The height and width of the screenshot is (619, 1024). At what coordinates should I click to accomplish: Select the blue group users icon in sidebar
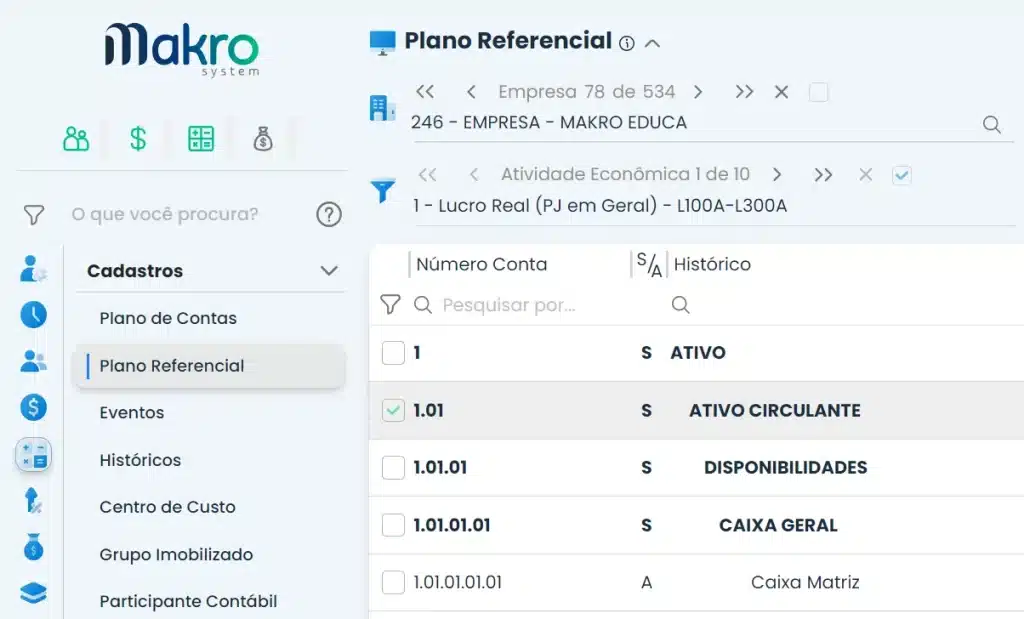pyautogui.click(x=33, y=360)
